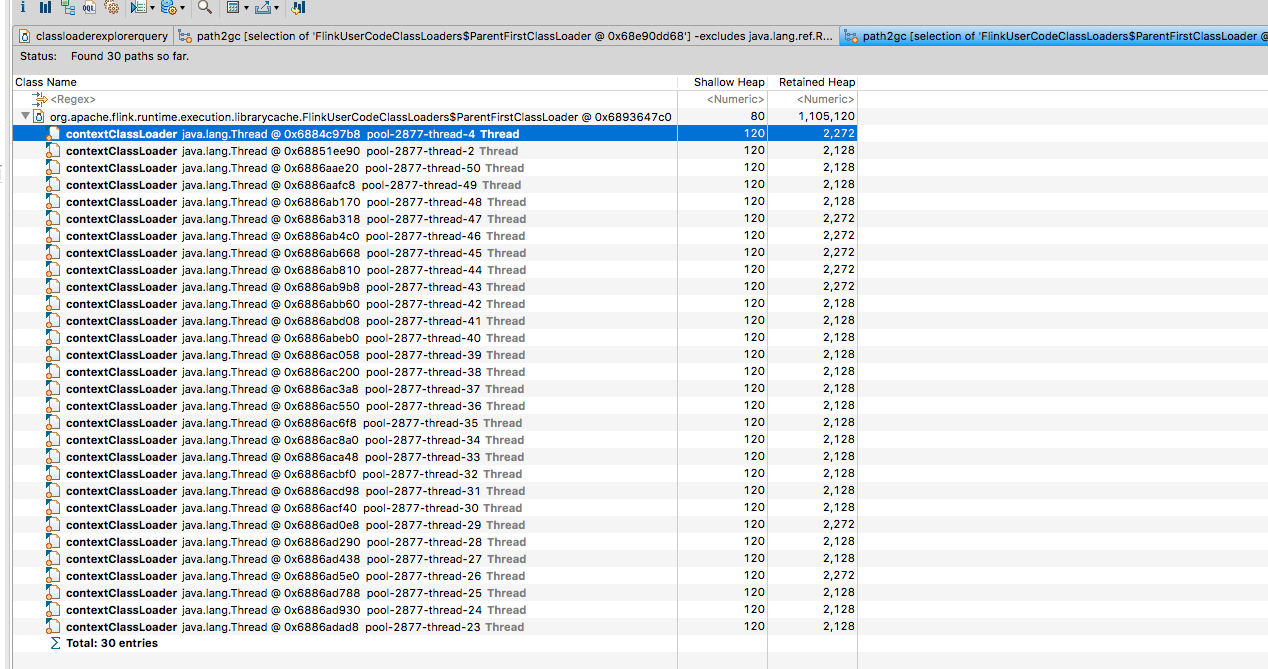
Task: Sort by the Shallow Heap column header
Action: click(x=729, y=82)
